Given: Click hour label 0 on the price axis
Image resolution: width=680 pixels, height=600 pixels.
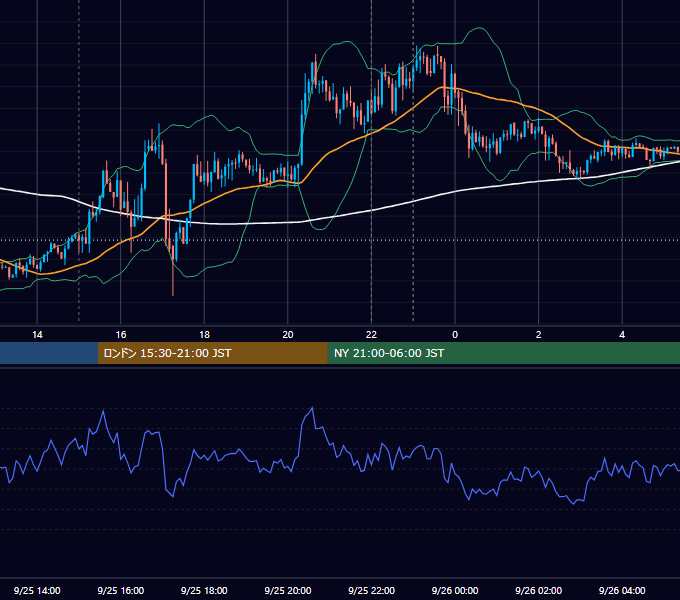Looking at the screenshot, I should coord(455,335).
